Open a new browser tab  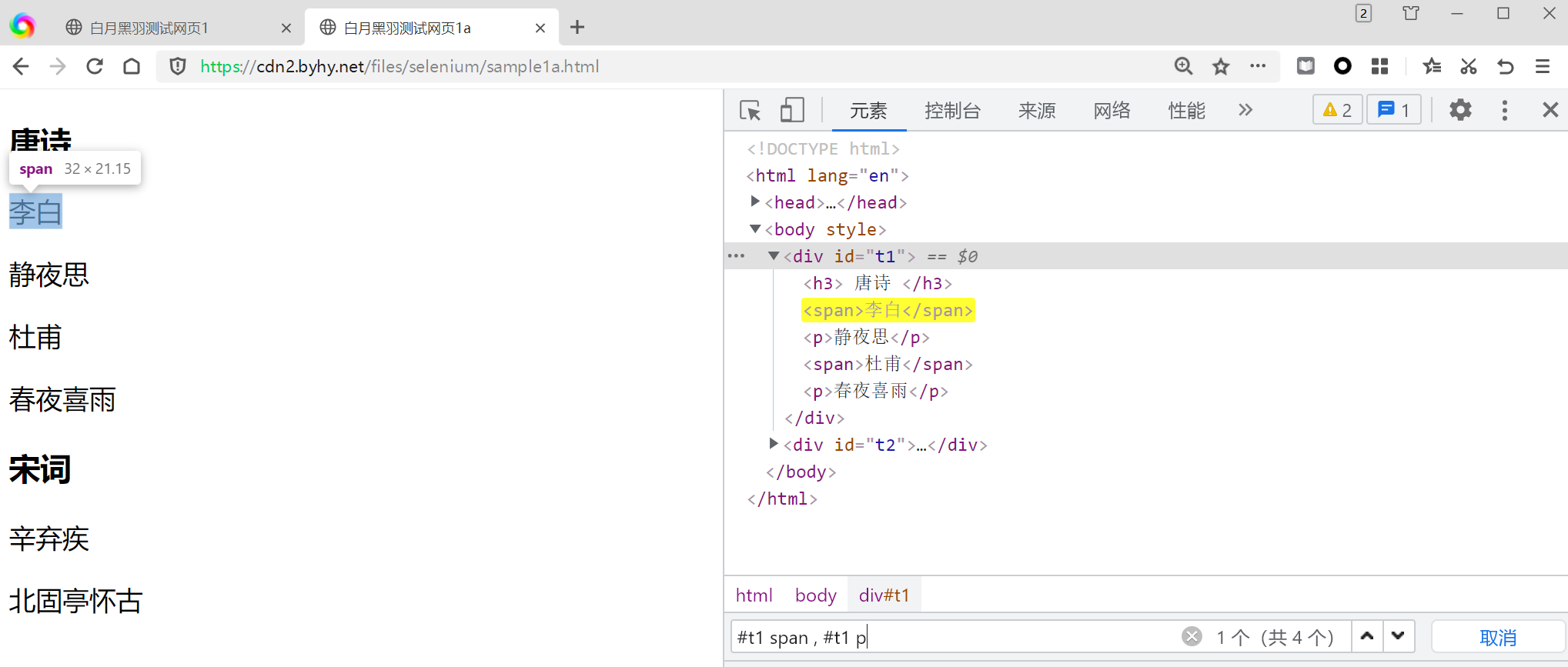tap(577, 28)
